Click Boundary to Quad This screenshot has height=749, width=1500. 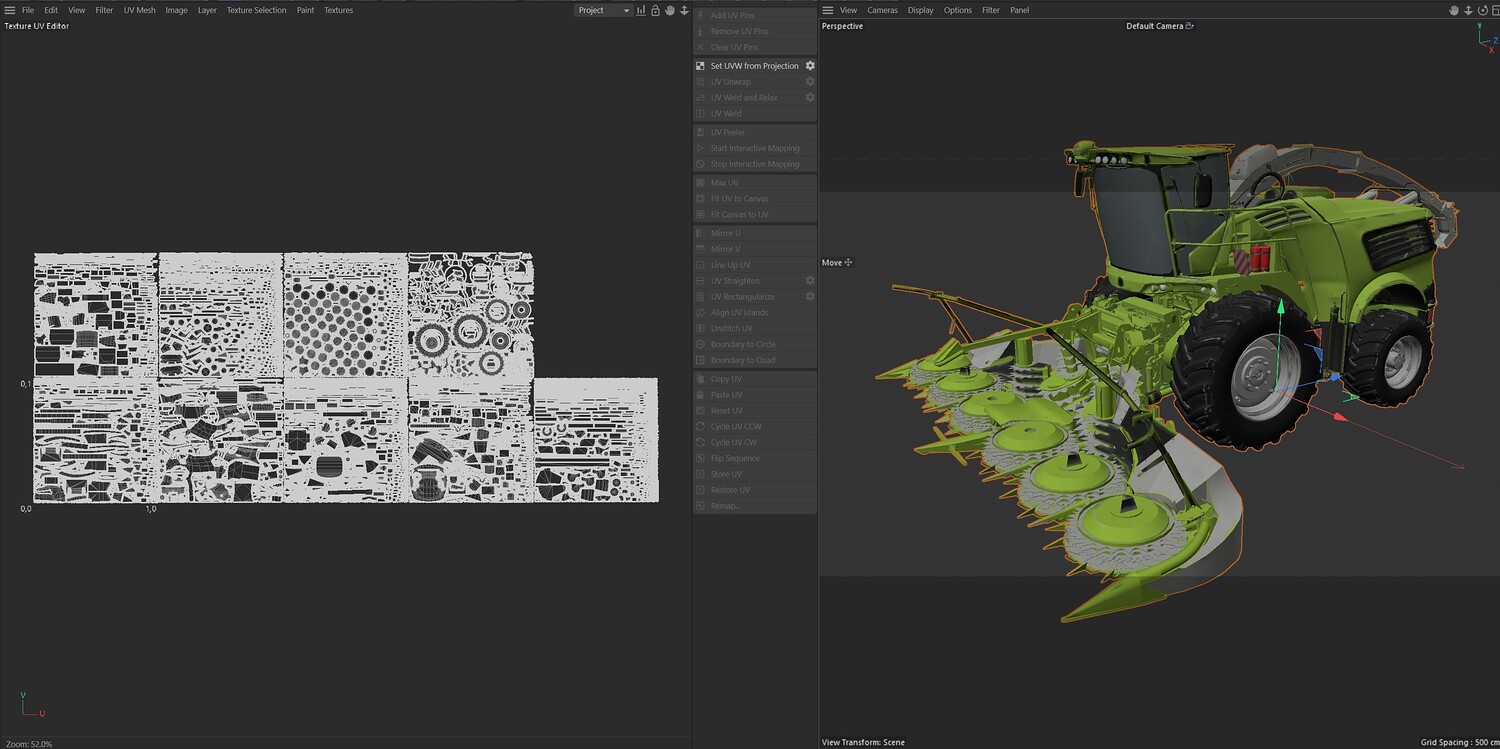point(755,361)
